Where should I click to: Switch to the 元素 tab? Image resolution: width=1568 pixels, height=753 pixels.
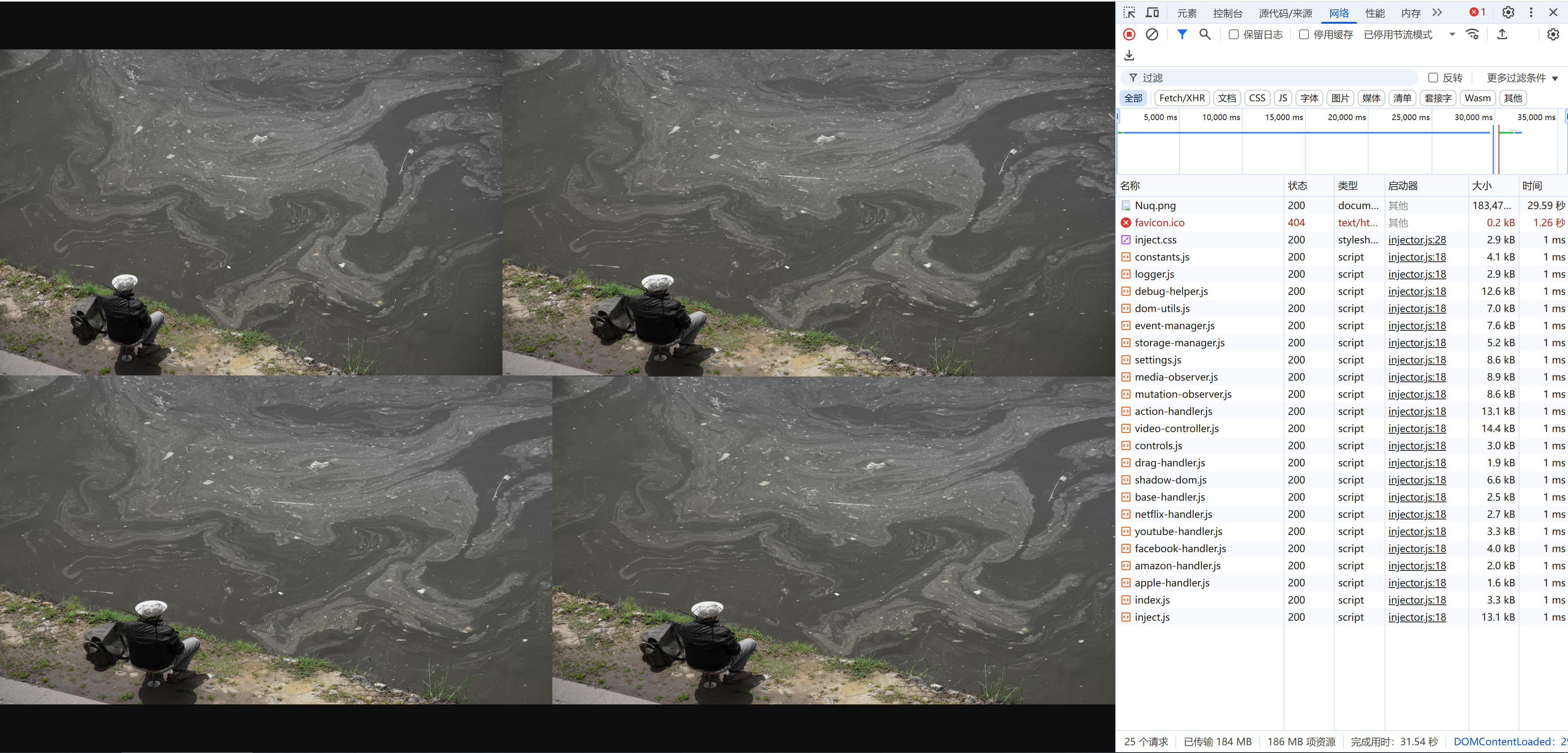tap(1186, 13)
